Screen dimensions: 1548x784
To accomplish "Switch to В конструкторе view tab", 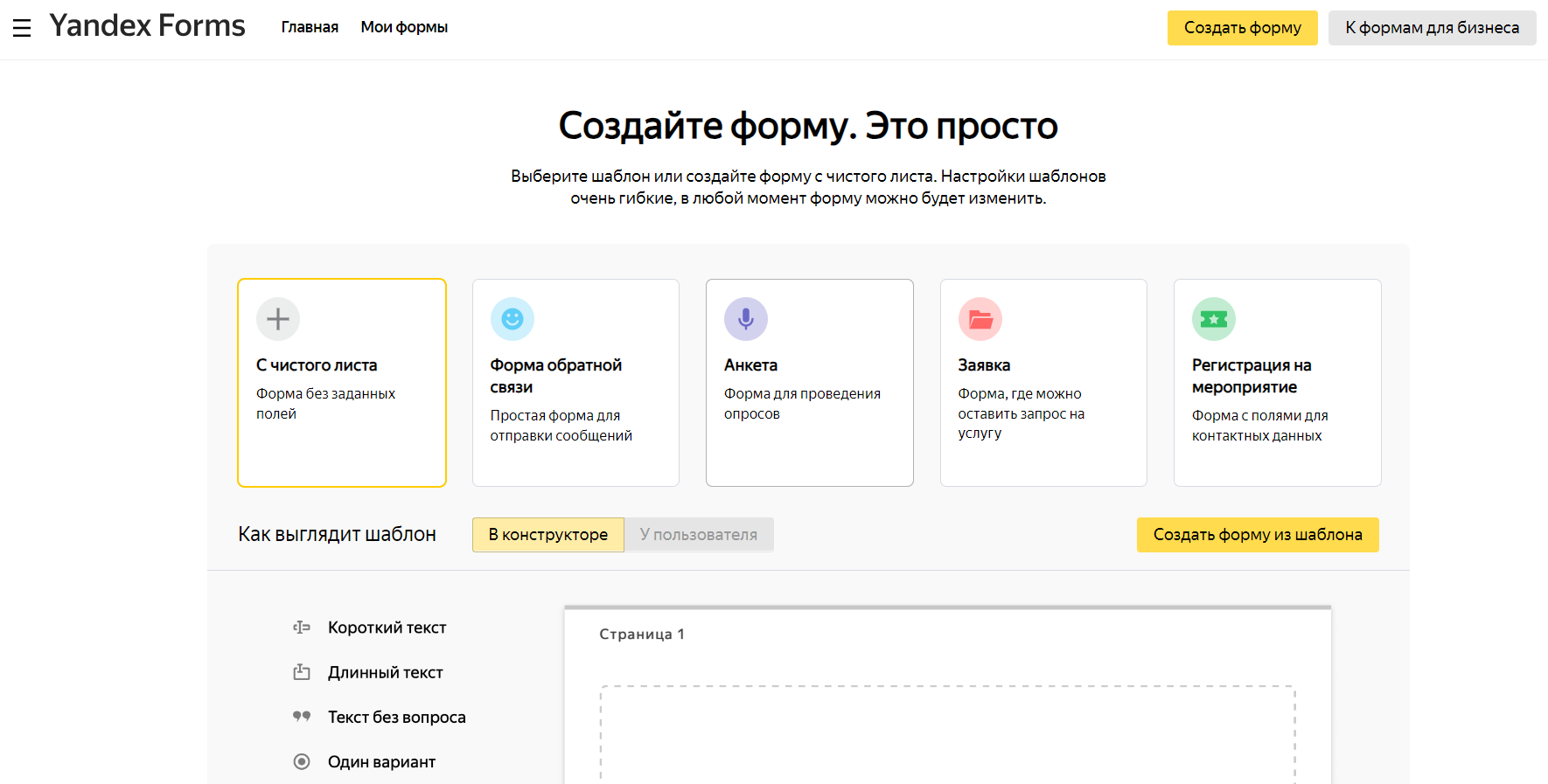I will pyautogui.click(x=548, y=535).
